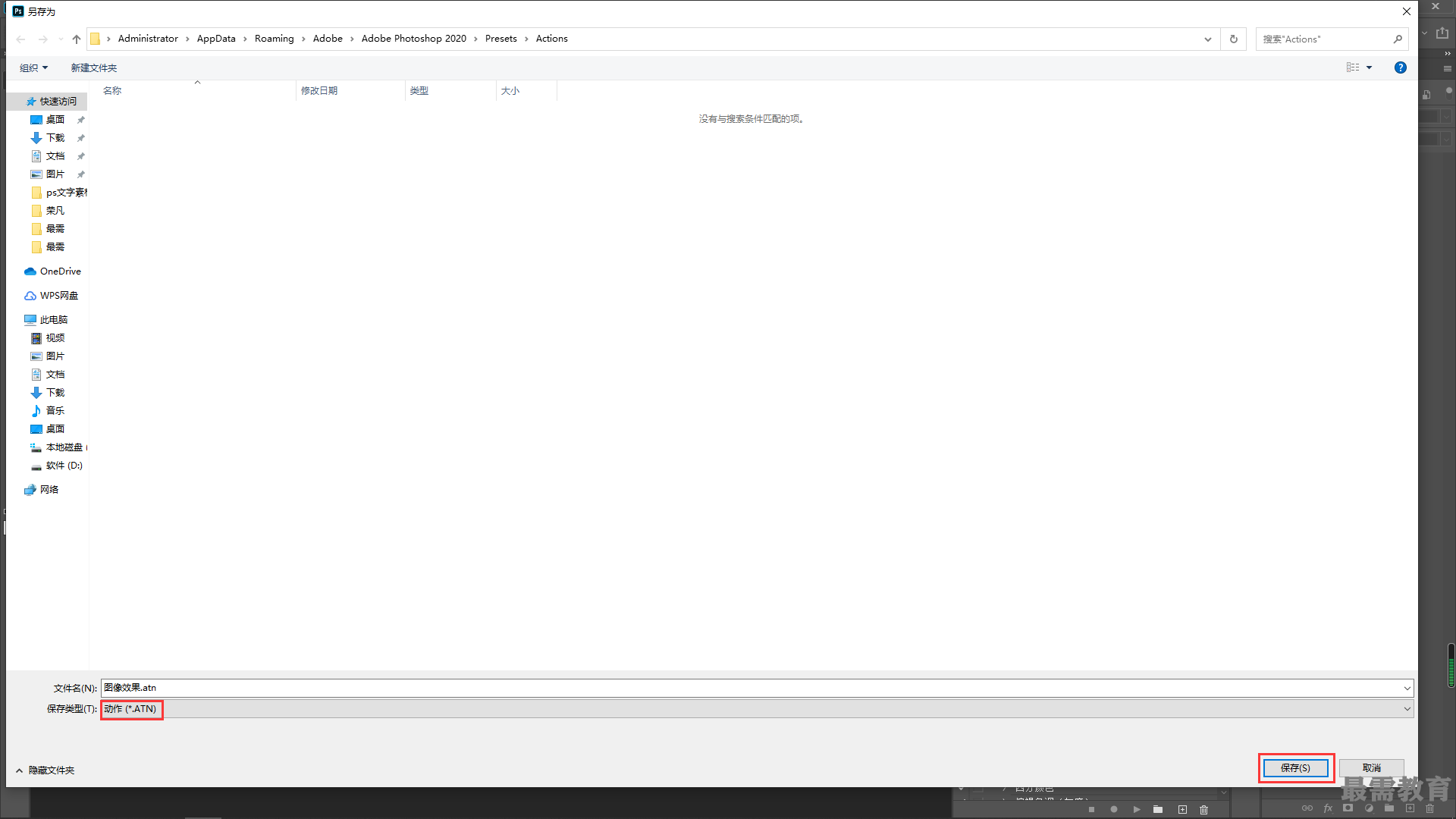Click the Save (保存) button
Screen dimensions: 1456x819
tap(1295, 768)
